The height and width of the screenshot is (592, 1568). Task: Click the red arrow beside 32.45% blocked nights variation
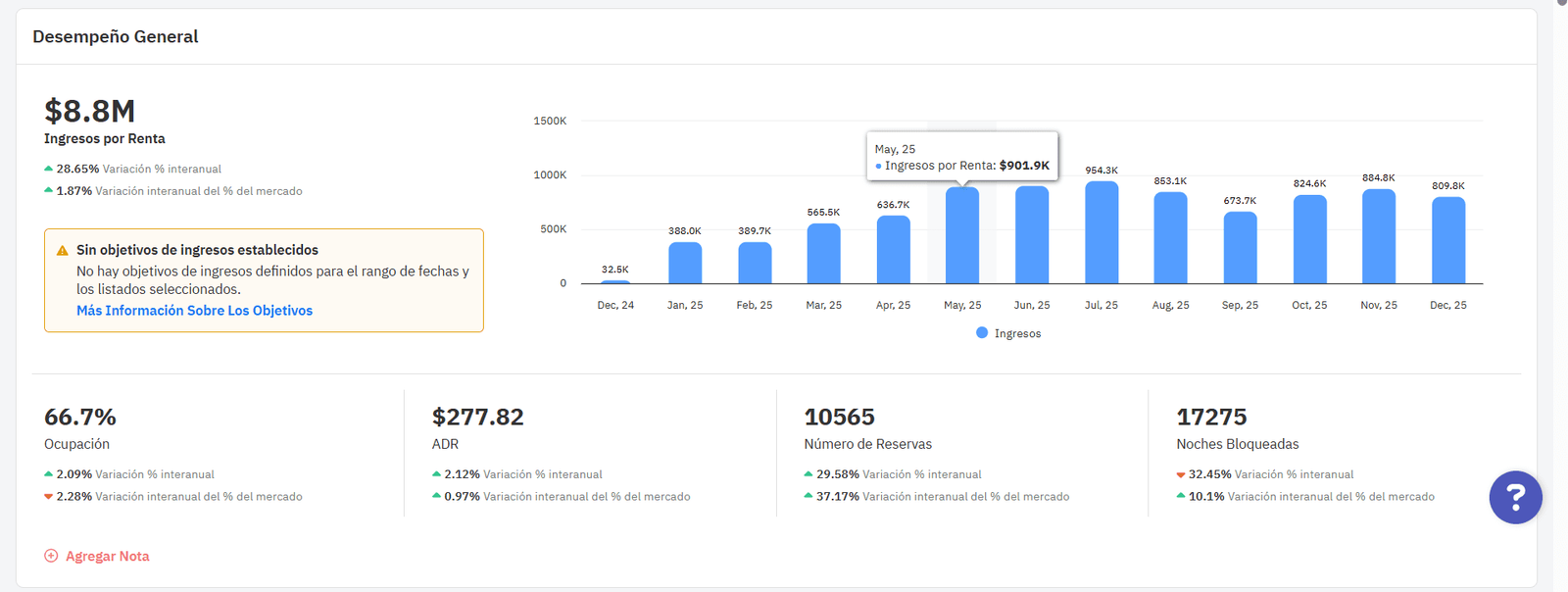pos(1181,474)
